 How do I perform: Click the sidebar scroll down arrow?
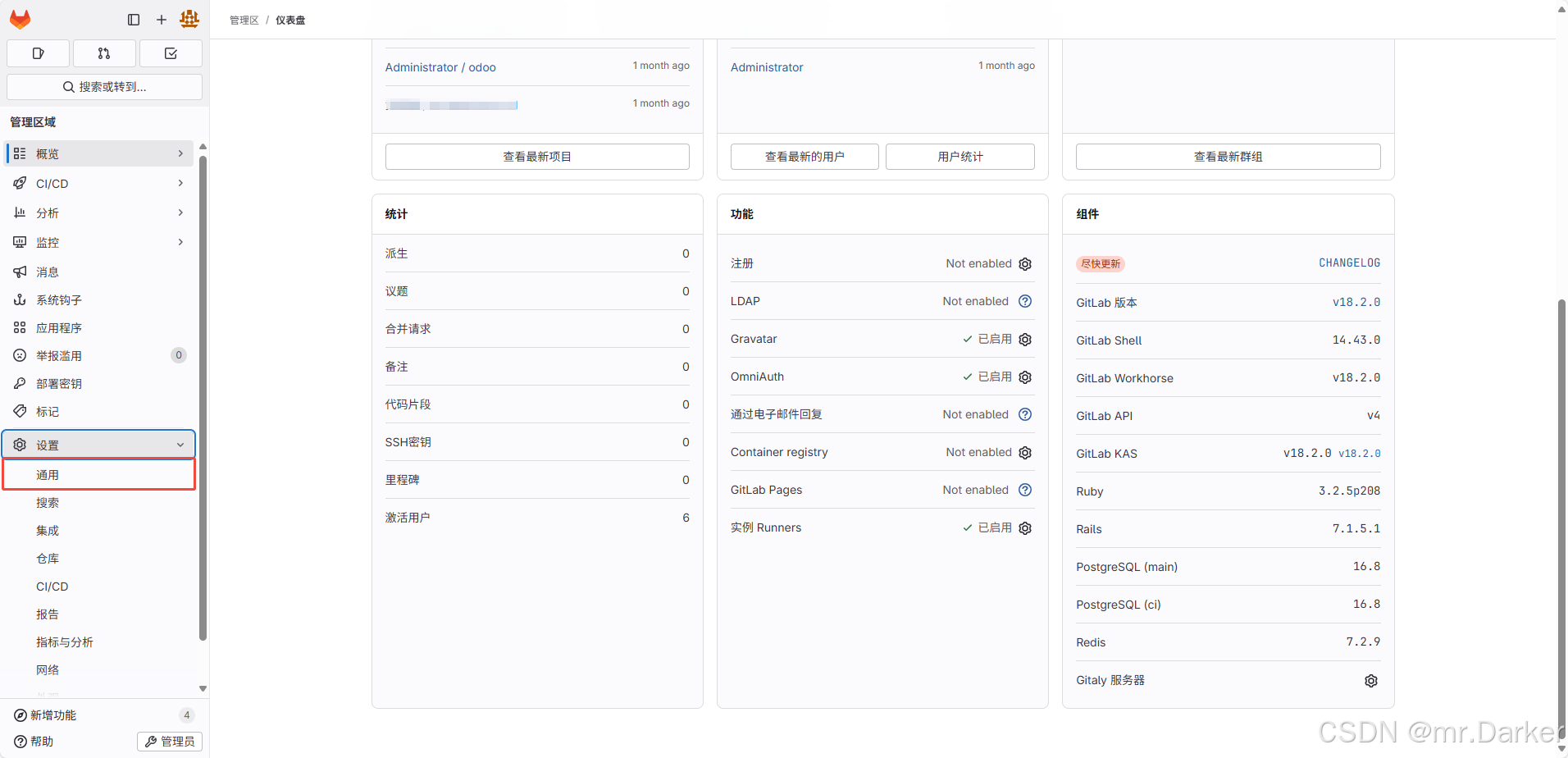(x=203, y=689)
